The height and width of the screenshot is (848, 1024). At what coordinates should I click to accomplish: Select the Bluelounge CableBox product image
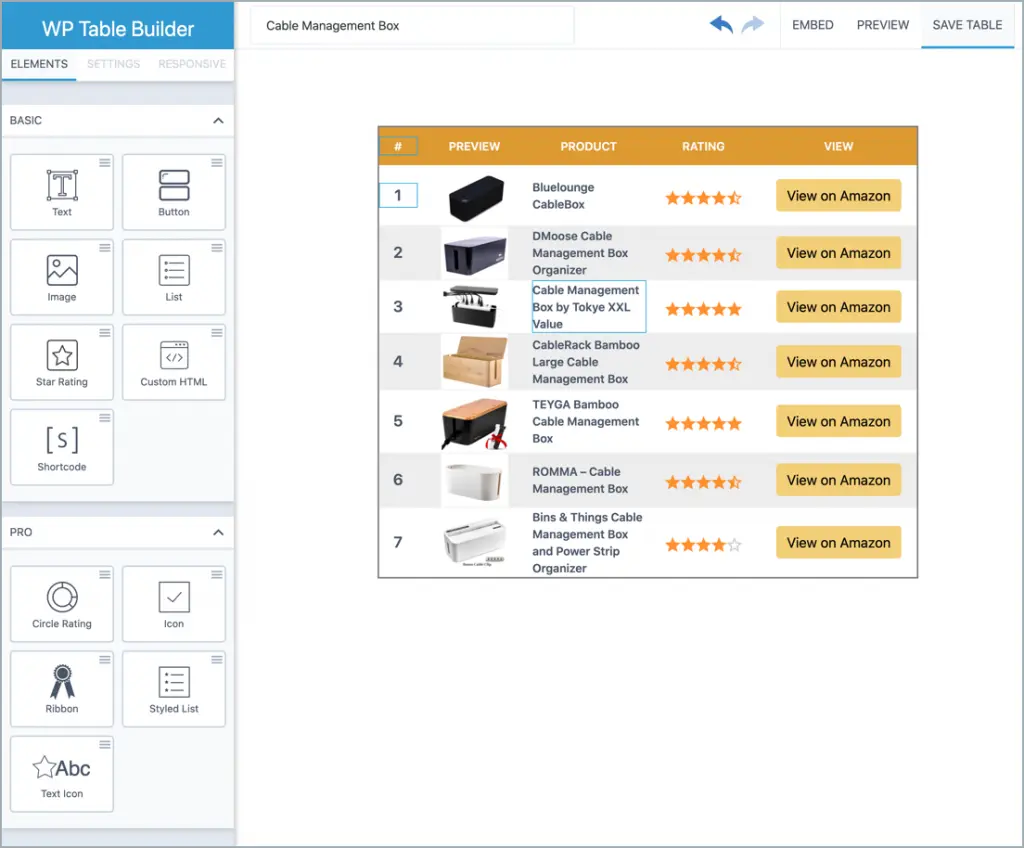tap(476, 197)
